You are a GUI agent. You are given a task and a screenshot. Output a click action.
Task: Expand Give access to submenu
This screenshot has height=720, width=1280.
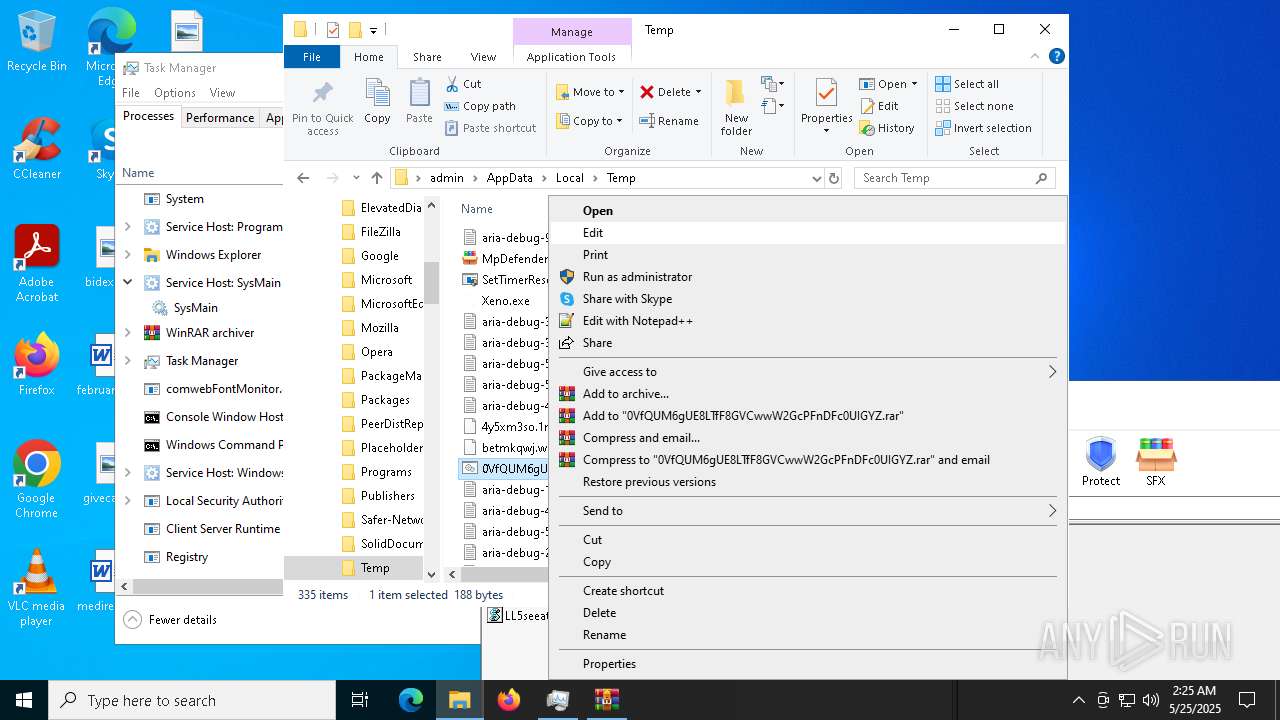coord(809,372)
